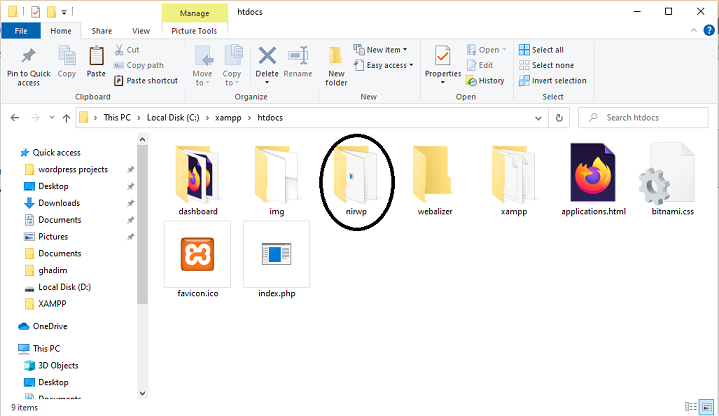Click the Help question mark icon
719x416 pixels.
[x=708, y=30]
